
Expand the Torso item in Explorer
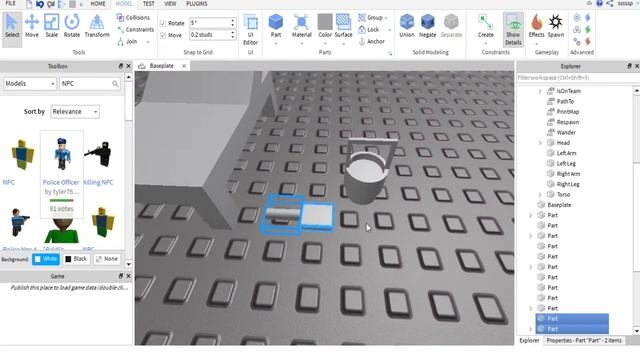[540, 195]
